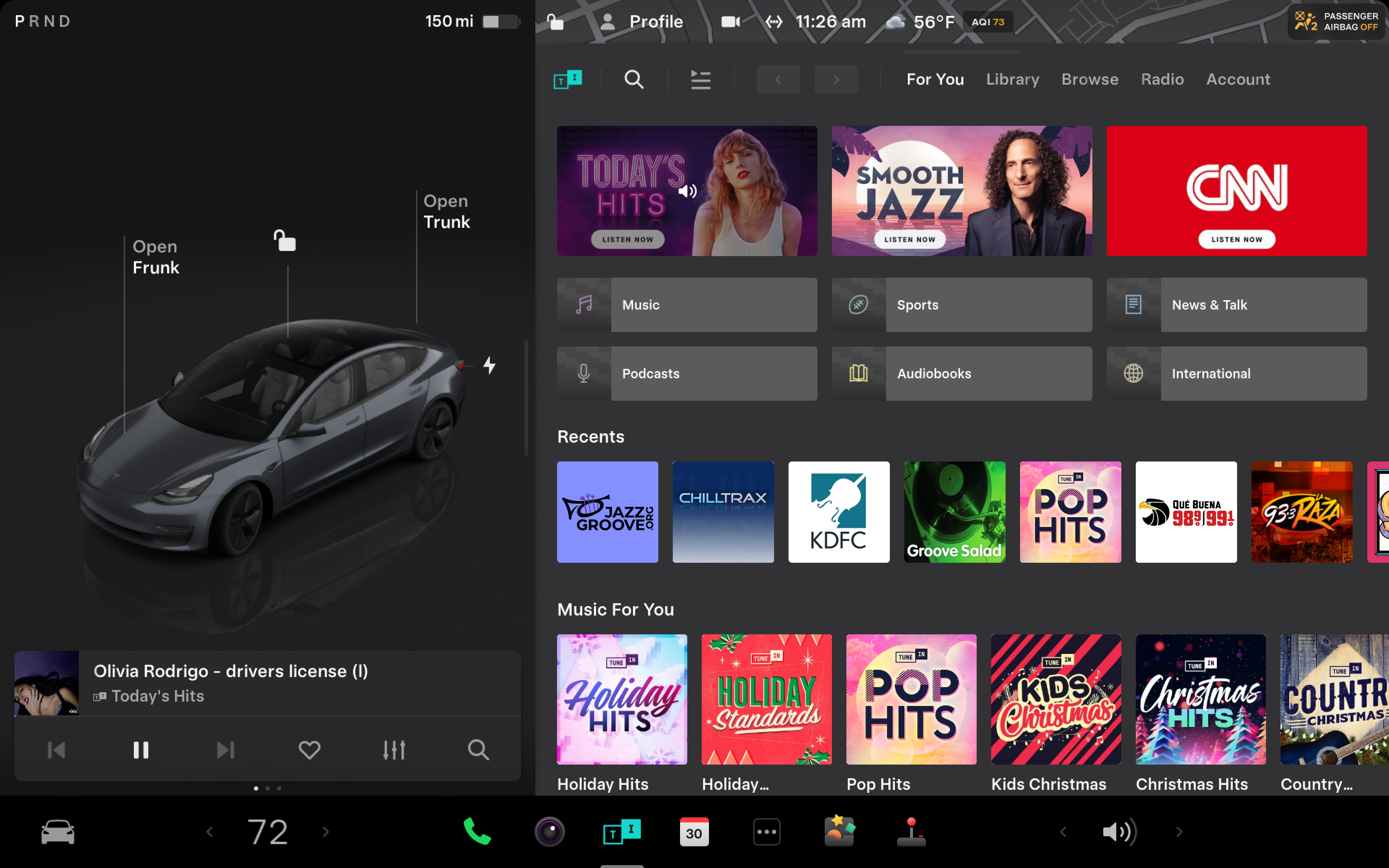Select the KDFC station in Recents

[x=838, y=511]
